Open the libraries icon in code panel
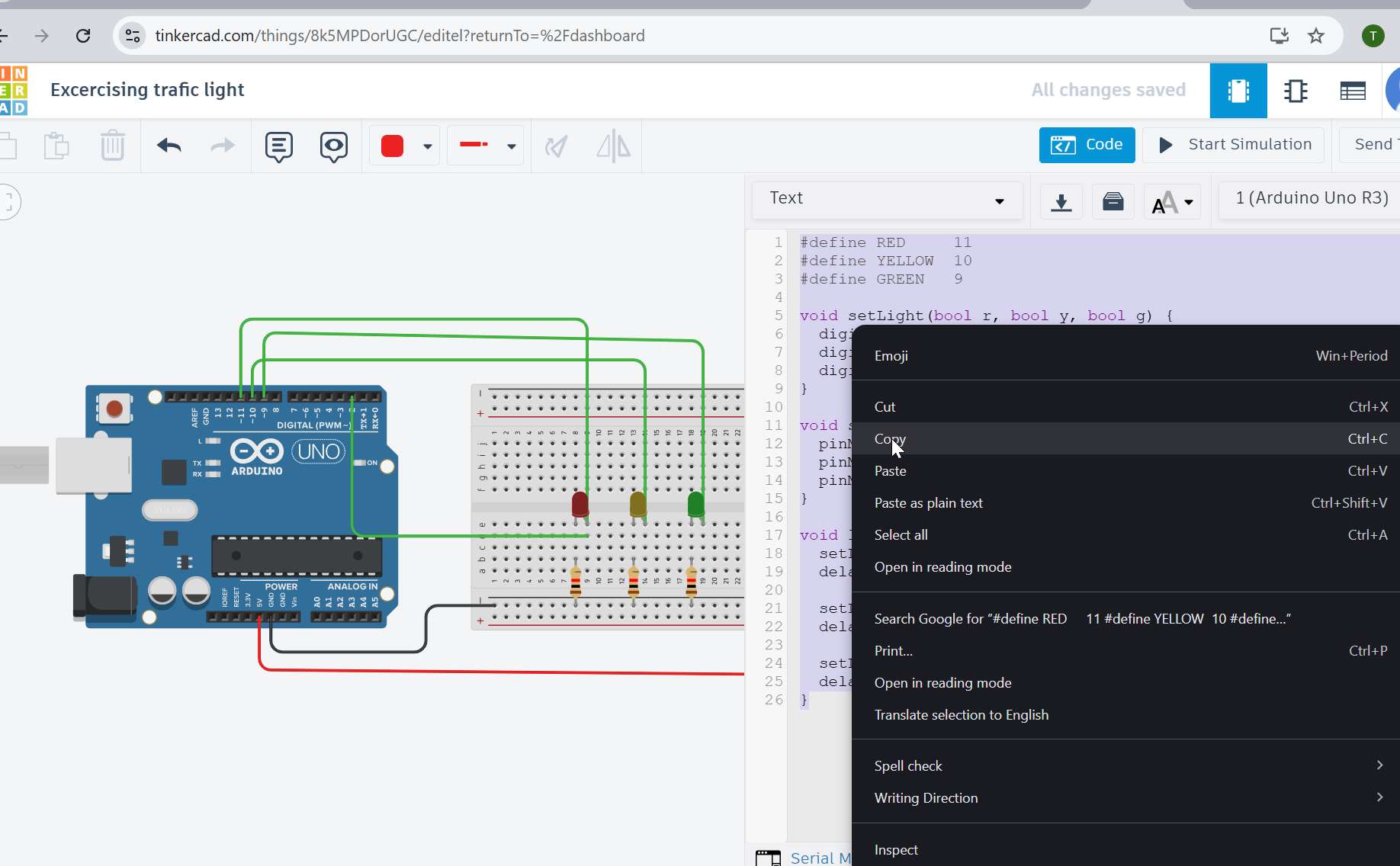 1113,202
